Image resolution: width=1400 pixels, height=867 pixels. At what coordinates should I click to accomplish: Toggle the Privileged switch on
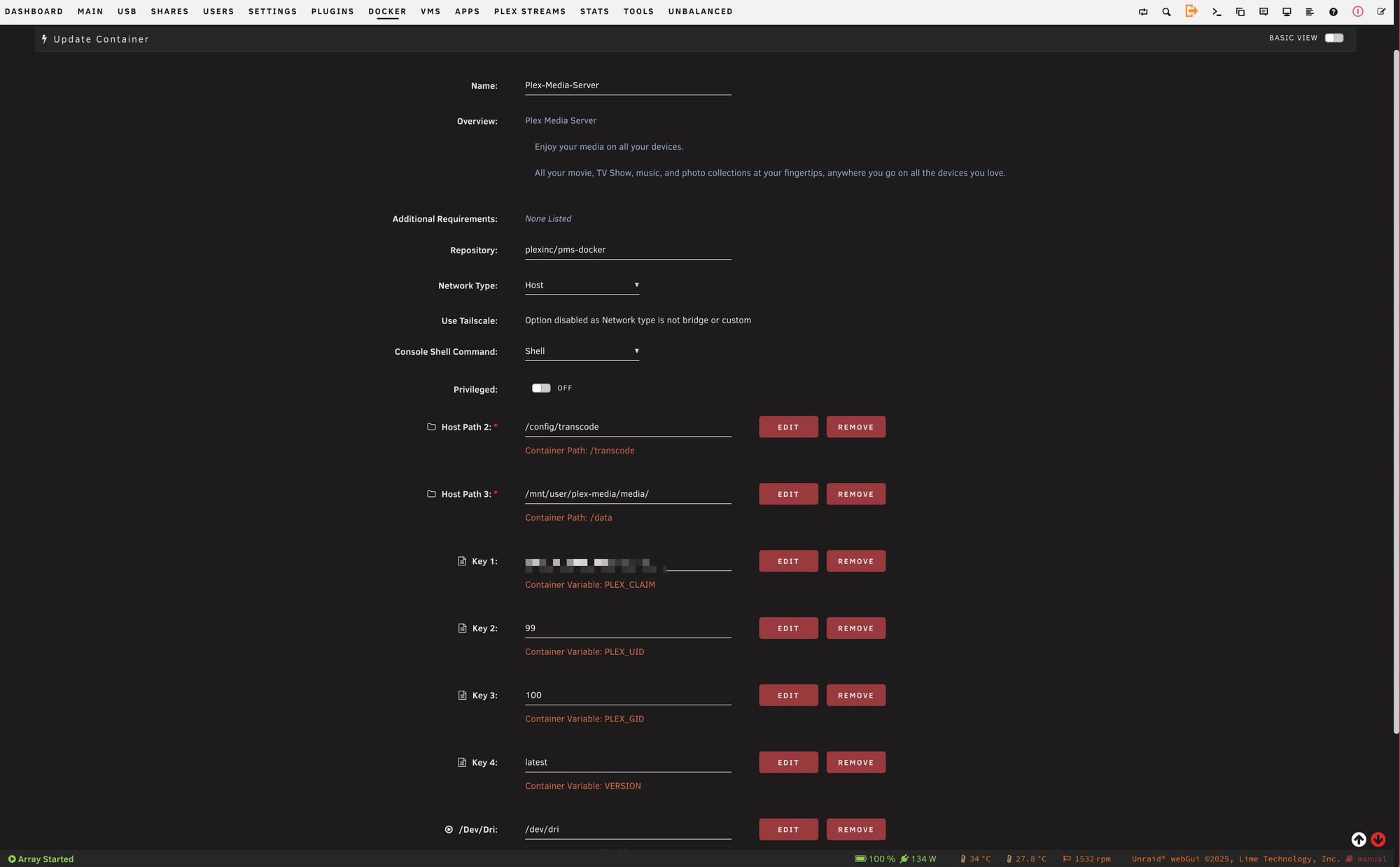click(541, 388)
